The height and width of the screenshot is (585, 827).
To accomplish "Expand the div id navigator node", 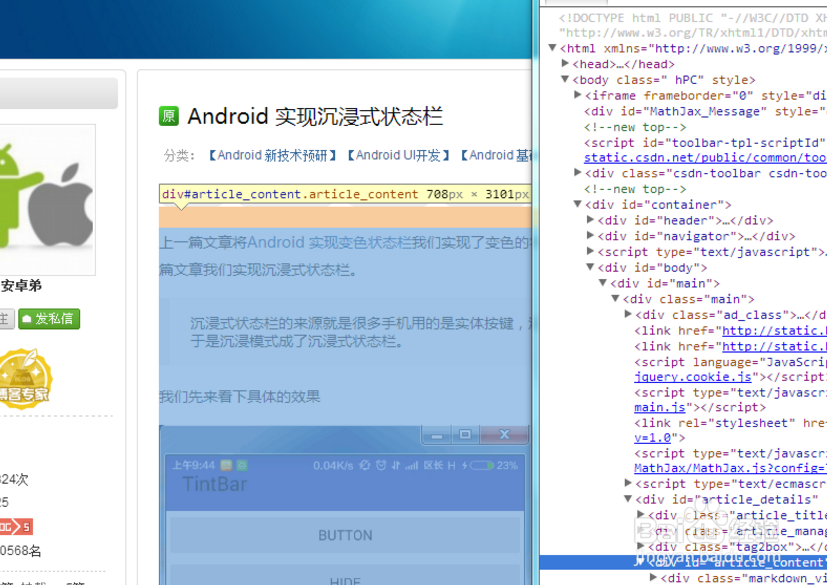I will (x=590, y=235).
